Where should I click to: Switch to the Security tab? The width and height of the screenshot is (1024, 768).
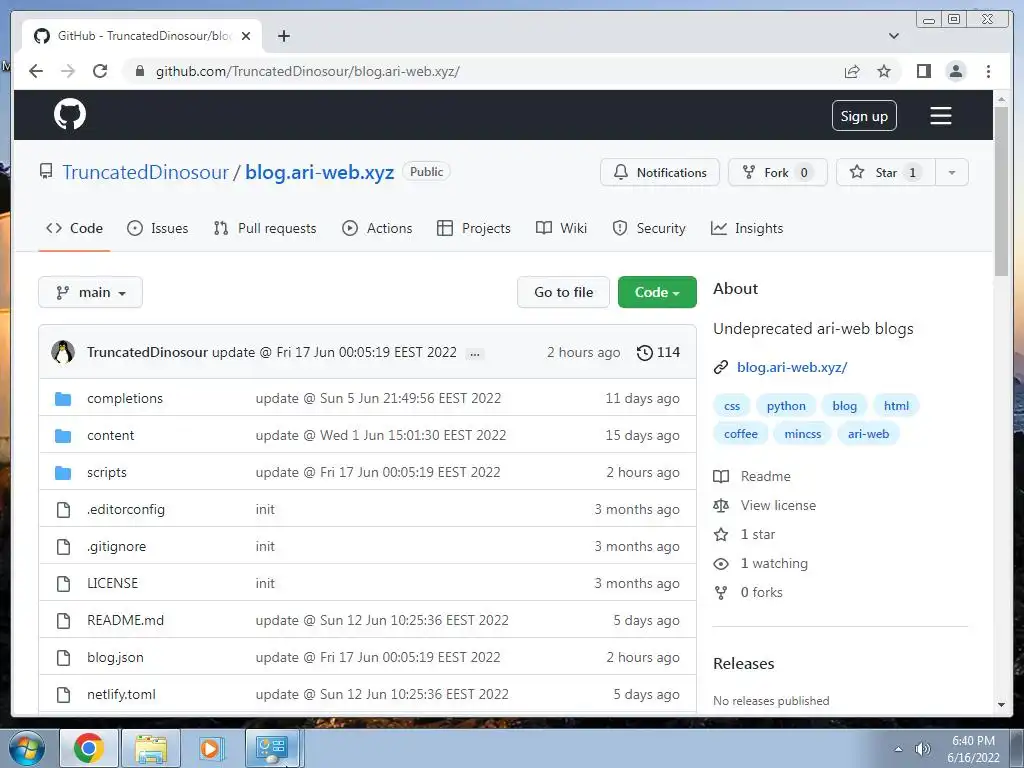(648, 228)
